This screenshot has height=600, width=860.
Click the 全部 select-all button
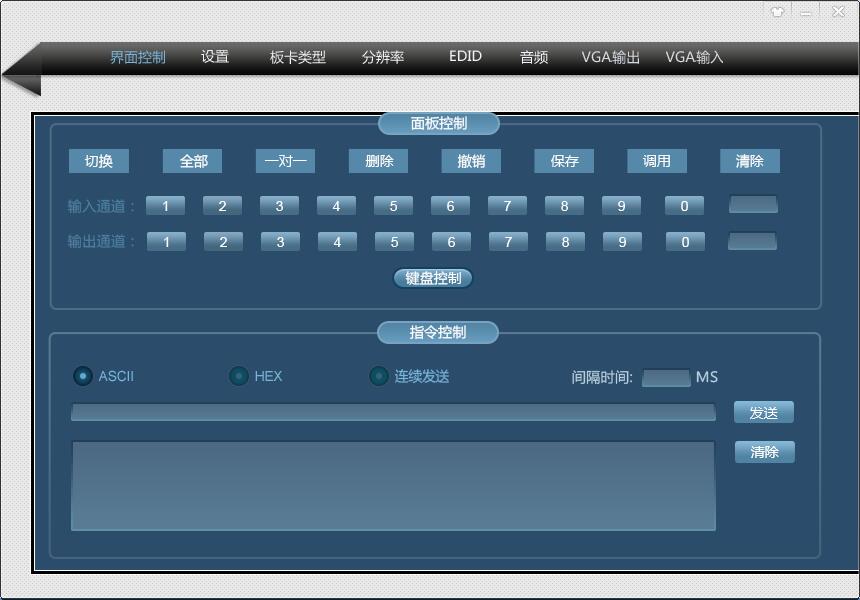[x=192, y=161]
